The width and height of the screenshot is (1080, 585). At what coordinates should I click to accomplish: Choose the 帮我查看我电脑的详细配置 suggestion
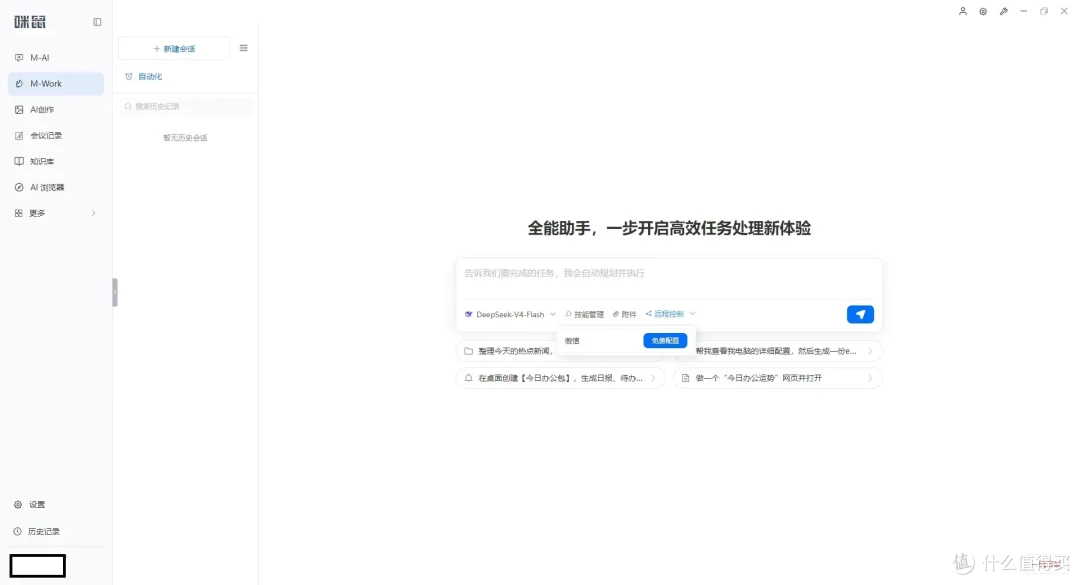tap(780, 351)
